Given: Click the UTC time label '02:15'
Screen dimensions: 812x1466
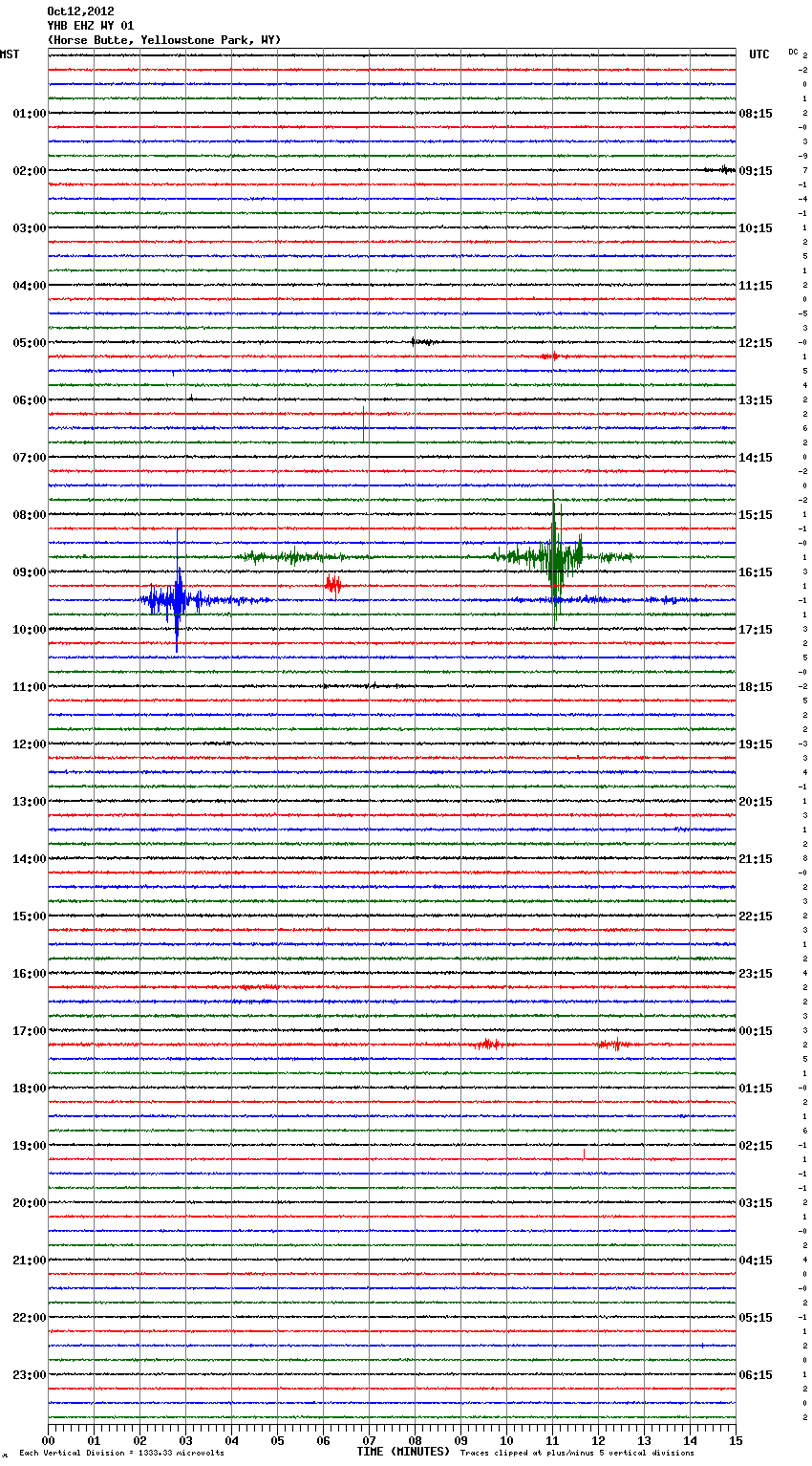Looking at the screenshot, I should tap(756, 1146).
